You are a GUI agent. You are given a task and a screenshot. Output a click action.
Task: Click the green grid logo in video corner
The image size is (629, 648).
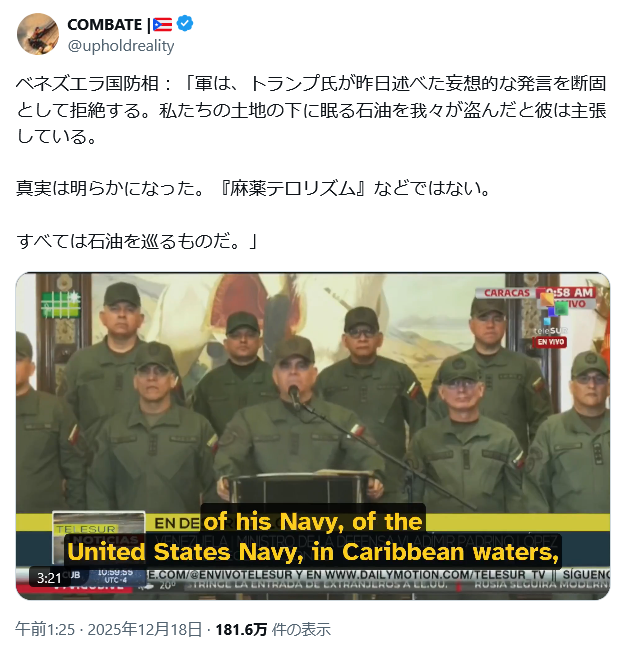pyautogui.click(x=61, y=305)
